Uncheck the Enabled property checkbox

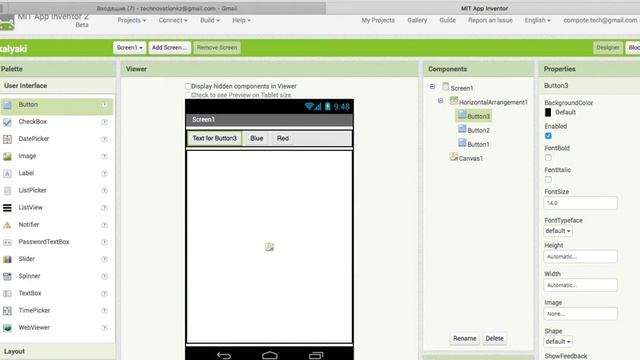click(548, 136)
